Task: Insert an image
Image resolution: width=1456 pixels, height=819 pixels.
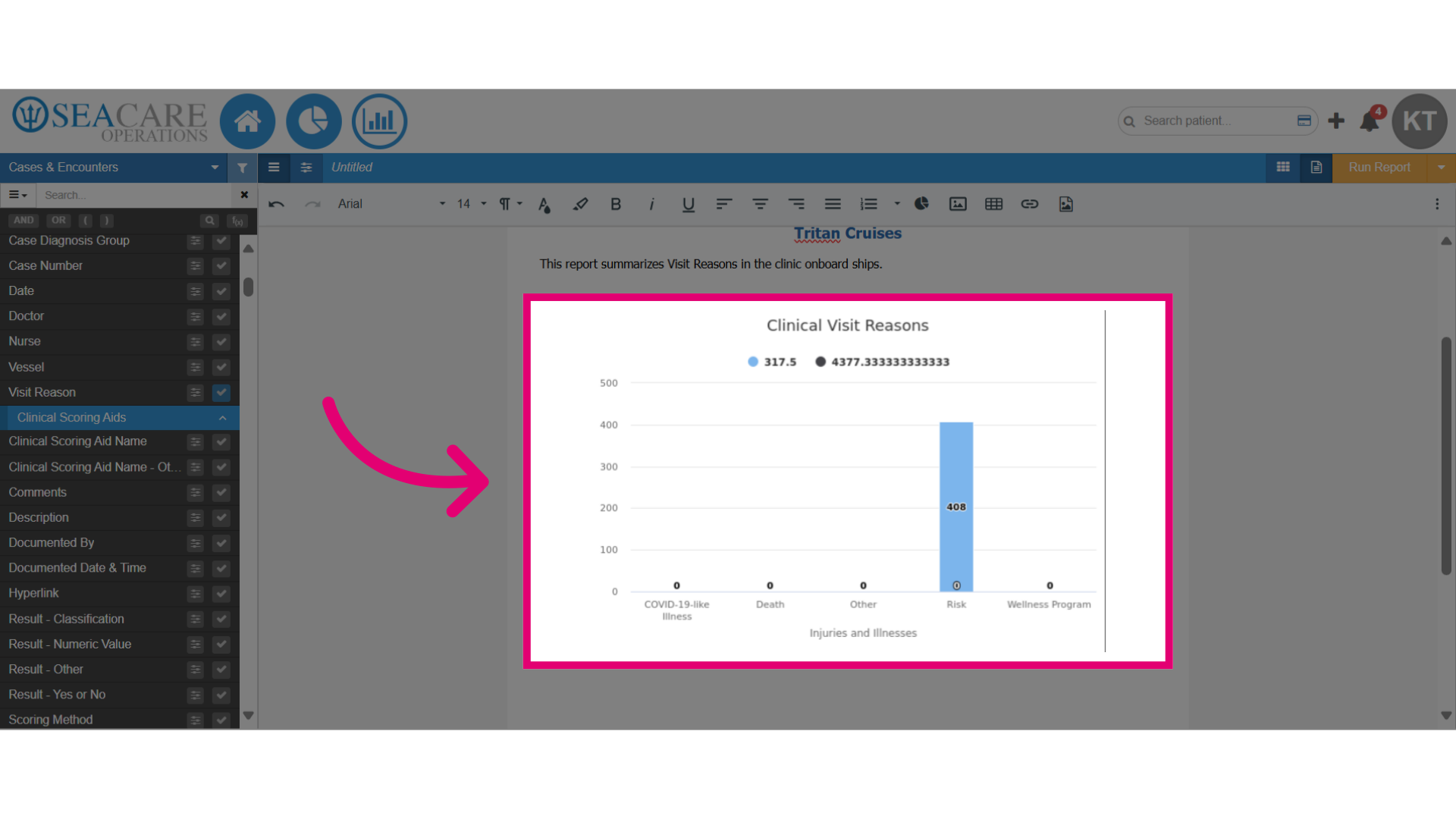Action: point(958,204)
